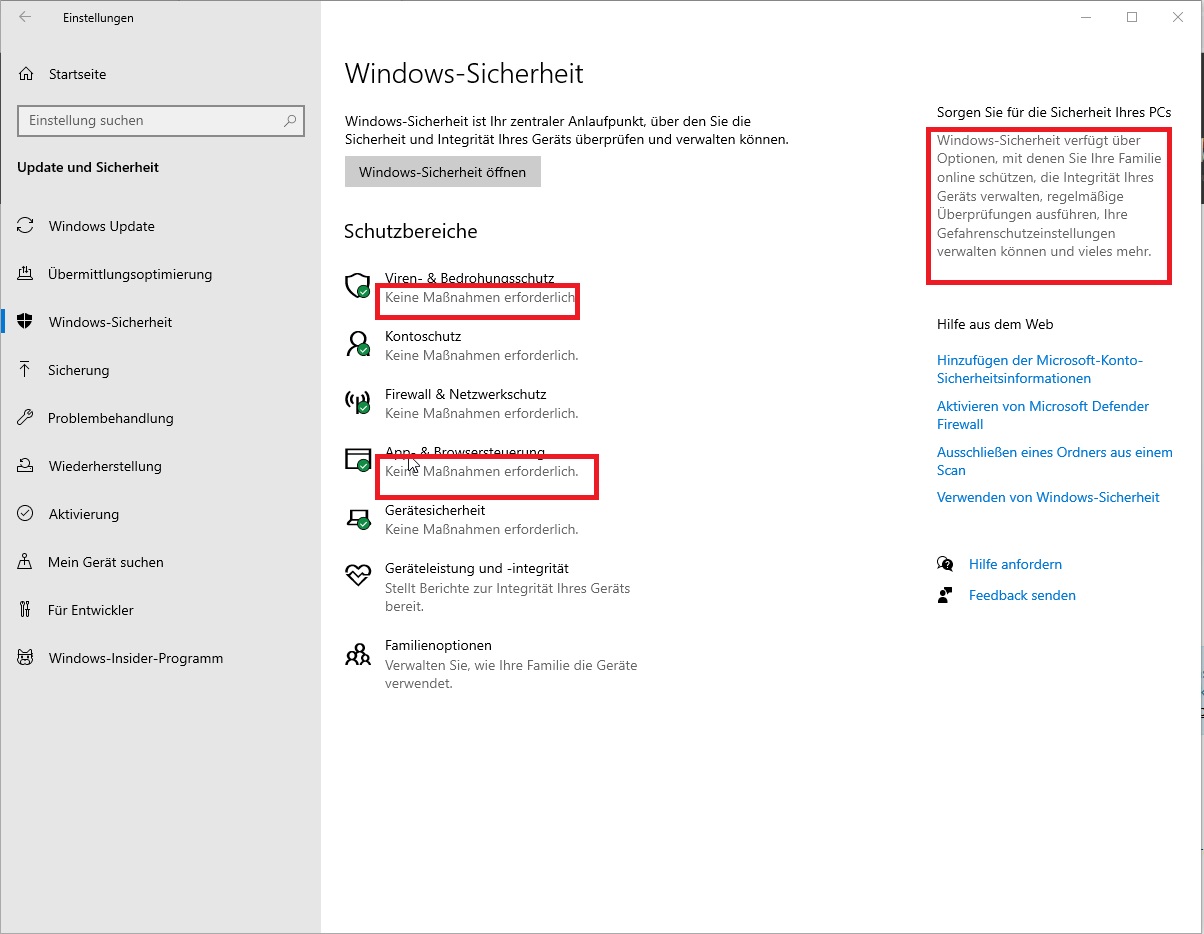The width and height of the screenshot is (1204, 934).
Task: Click the Startseite home label
Action: pyautogui.click(x=77, y=74)
